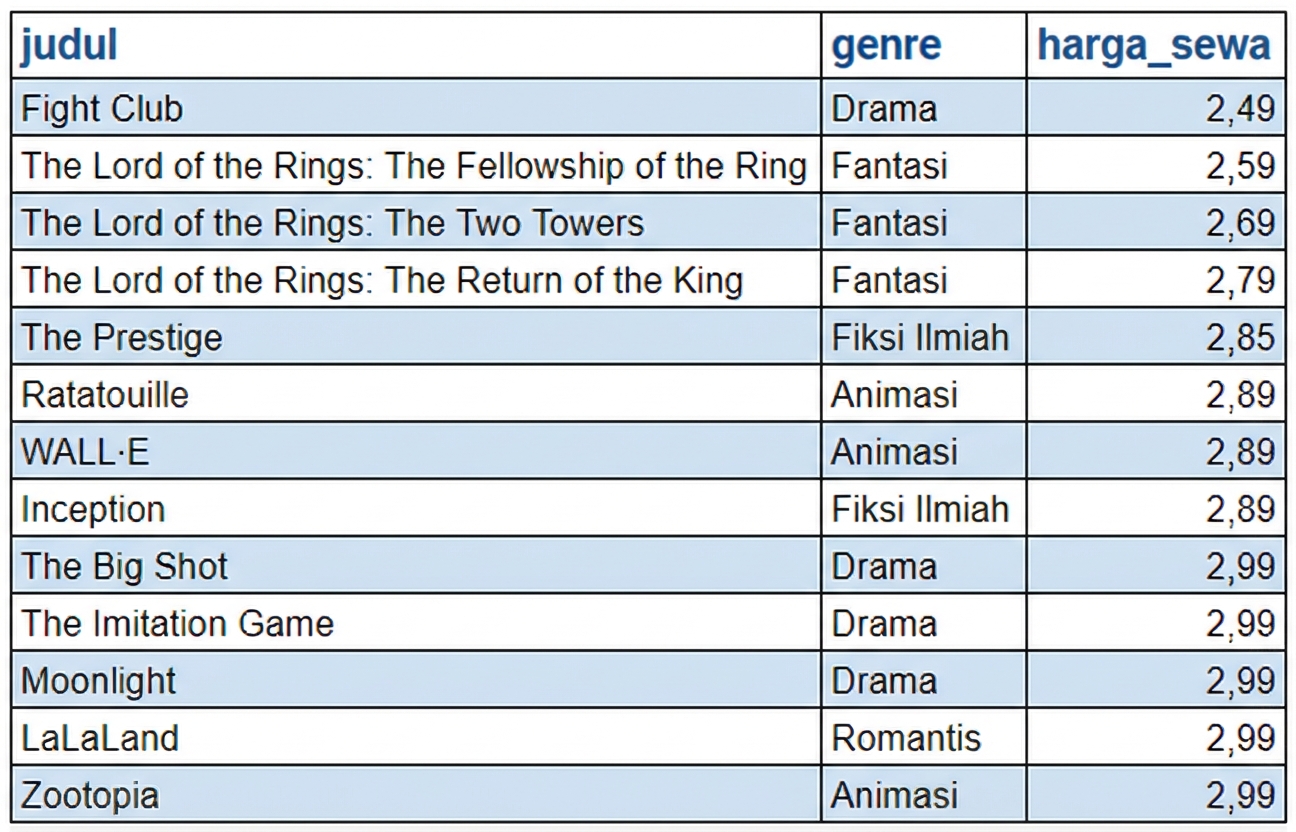
Task: Select the Moonlight title cell
Action: [x=99, y=681]
